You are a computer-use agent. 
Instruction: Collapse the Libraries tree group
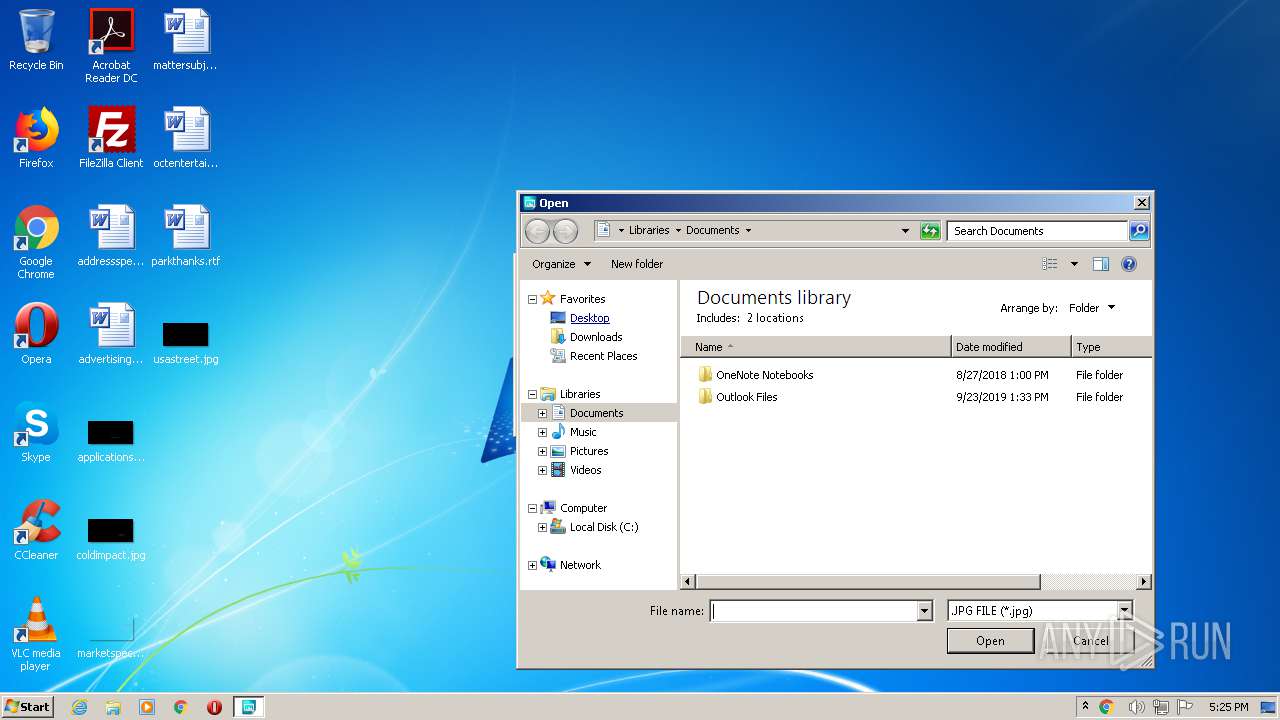click(532, 394)
